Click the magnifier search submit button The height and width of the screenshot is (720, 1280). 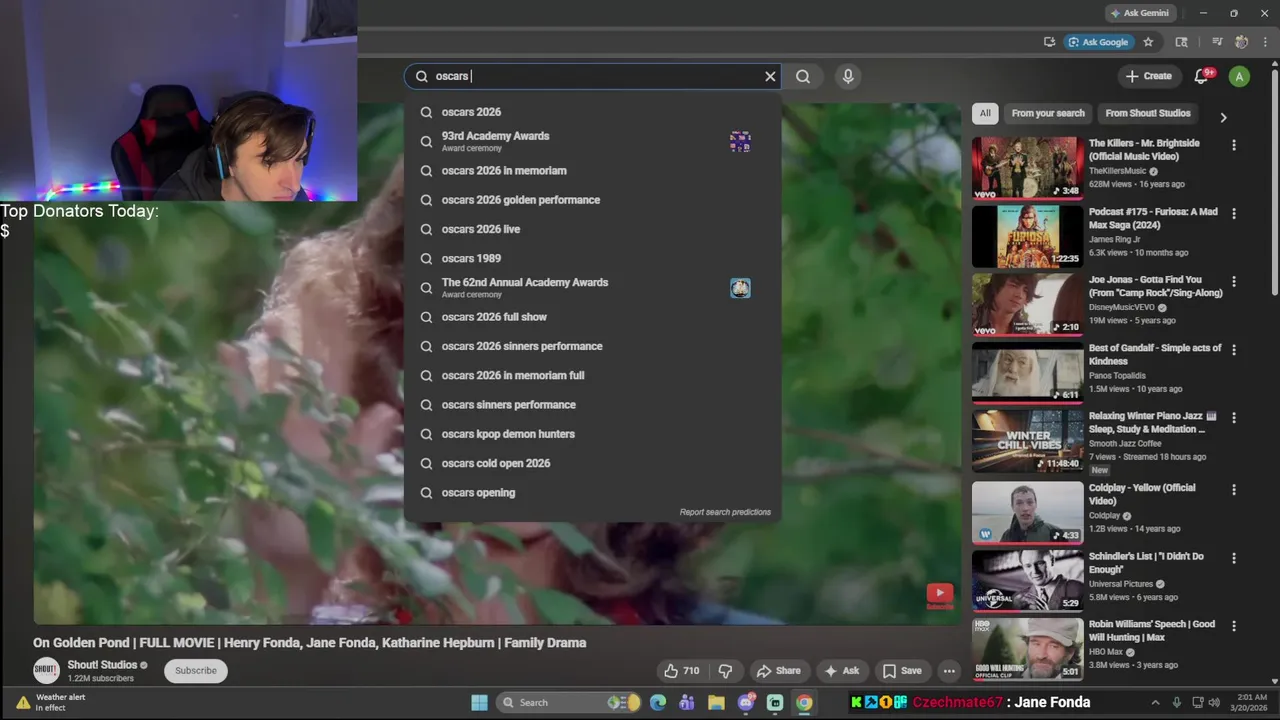[x=803, y=76]
